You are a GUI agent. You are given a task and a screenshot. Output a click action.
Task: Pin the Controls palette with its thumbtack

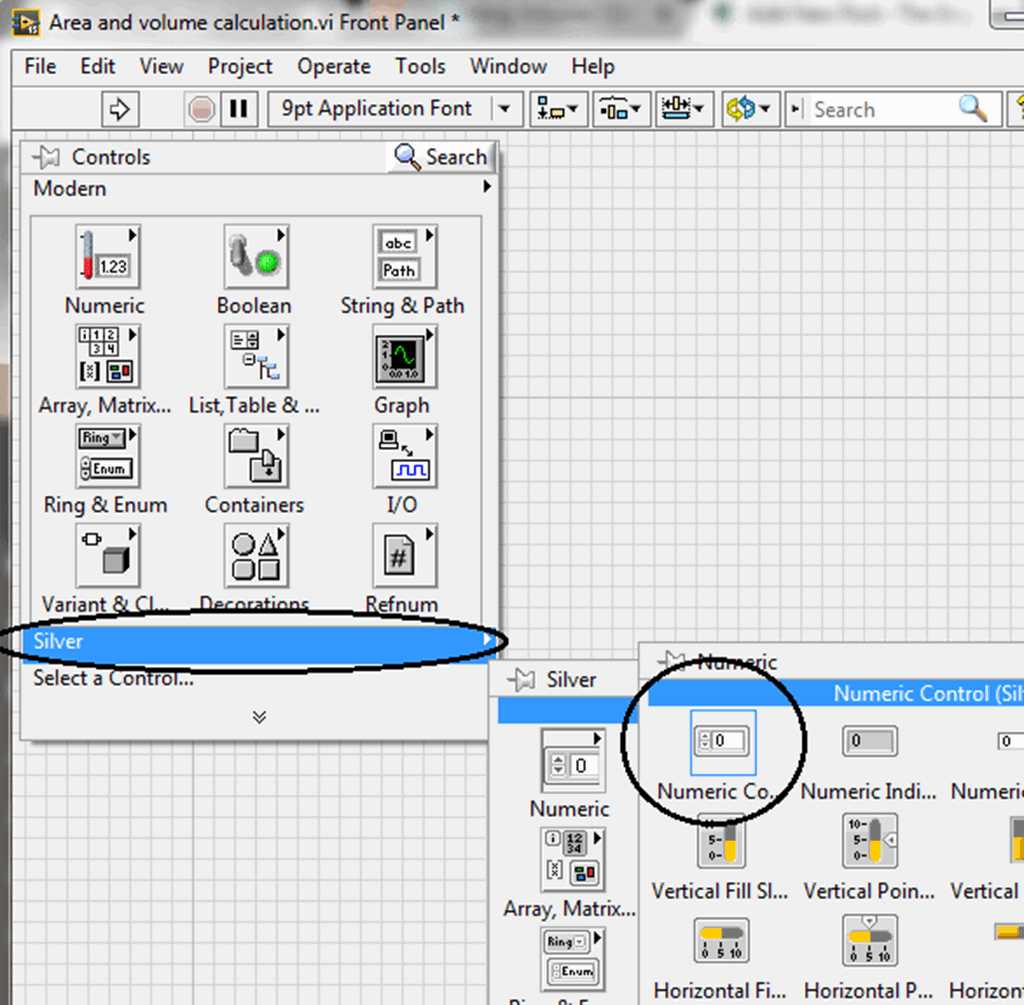click(x=43, y=157)
